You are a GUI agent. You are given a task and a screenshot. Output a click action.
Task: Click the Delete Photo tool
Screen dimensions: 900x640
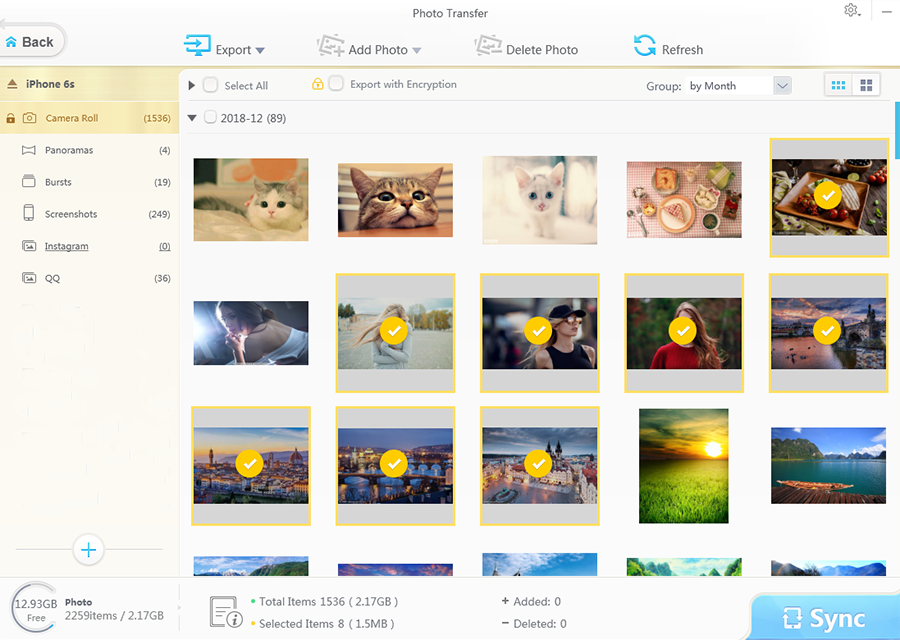tap(526, 46)
